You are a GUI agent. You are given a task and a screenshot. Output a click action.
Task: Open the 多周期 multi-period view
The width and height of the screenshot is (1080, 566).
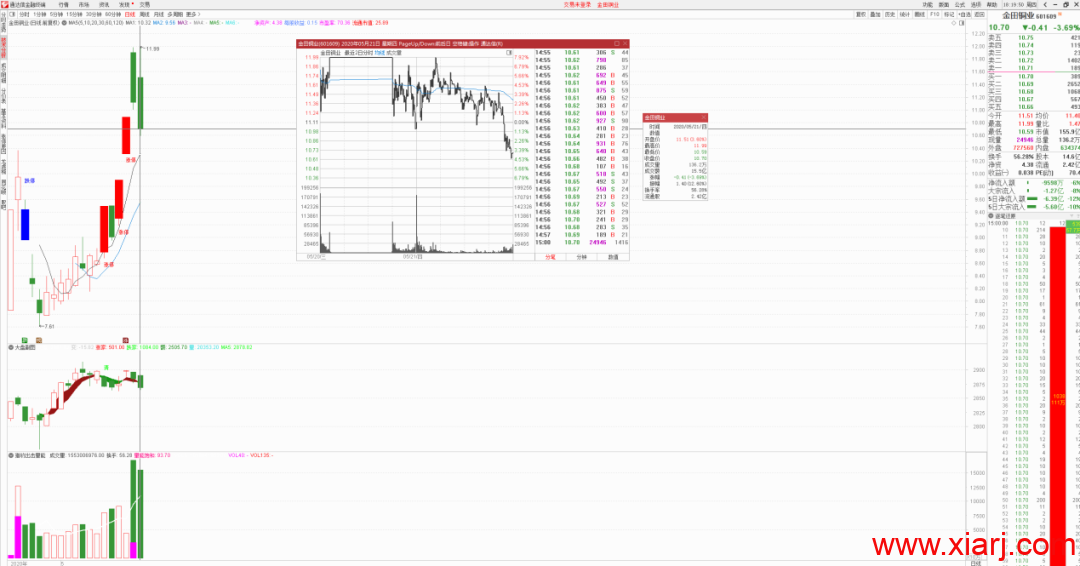click(x=175, y=14)
